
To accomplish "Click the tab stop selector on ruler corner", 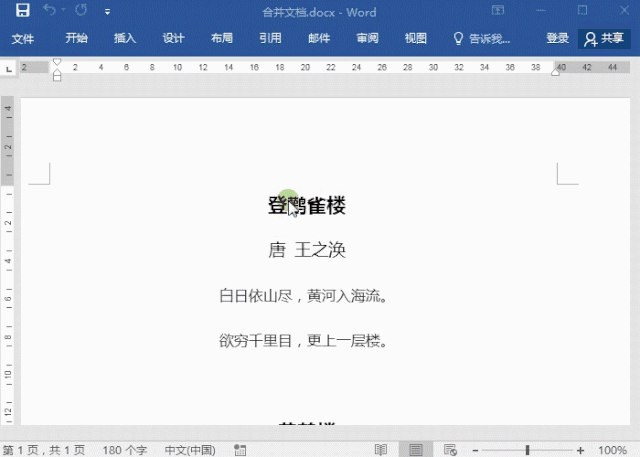I will click(x=9, y=69).
